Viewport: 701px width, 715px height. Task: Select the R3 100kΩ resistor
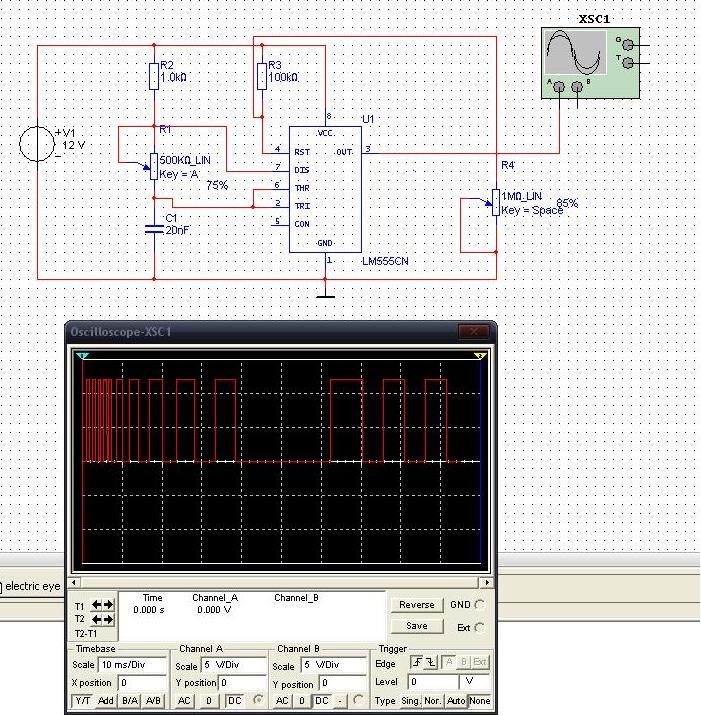[262, 76]
